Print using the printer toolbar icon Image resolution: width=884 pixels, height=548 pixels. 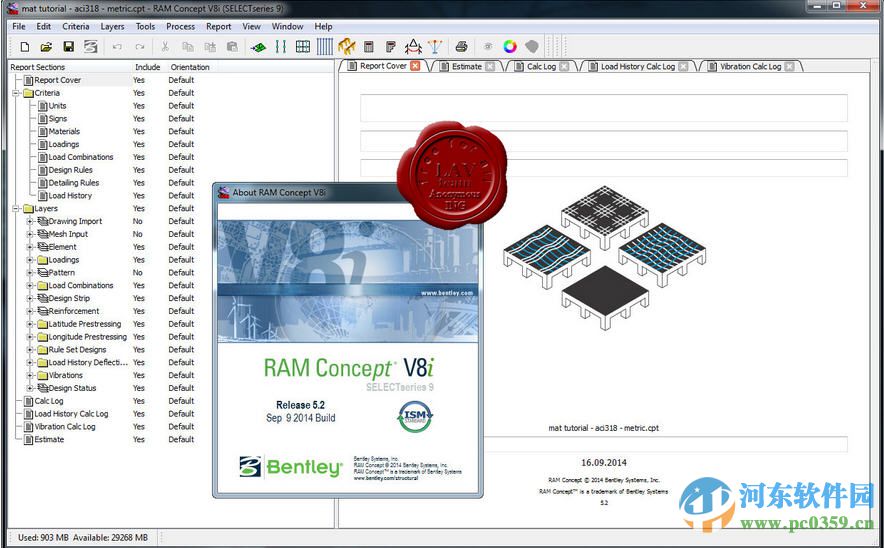tap(462, 47)
